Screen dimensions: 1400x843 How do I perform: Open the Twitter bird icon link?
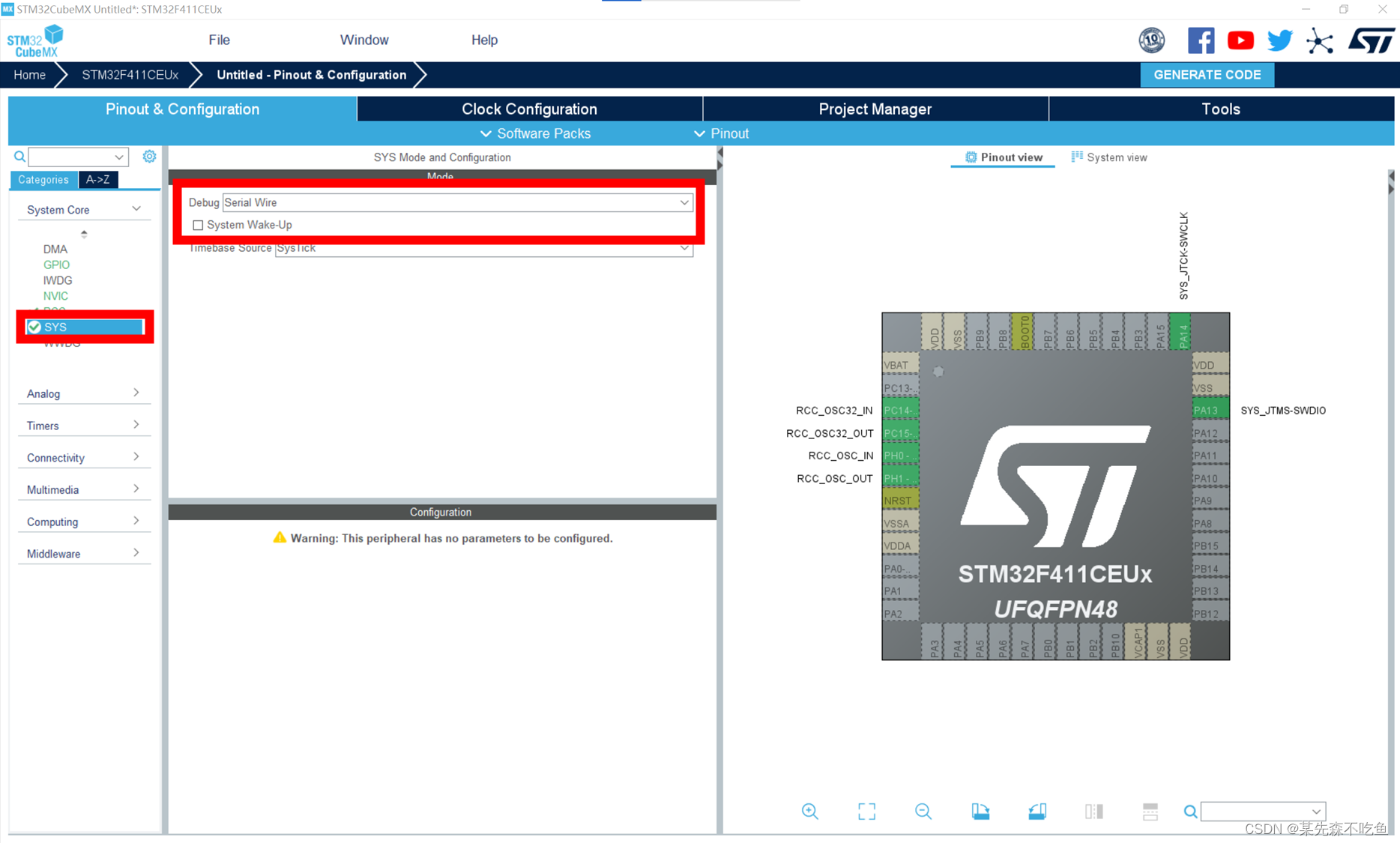click(1280, 40)
